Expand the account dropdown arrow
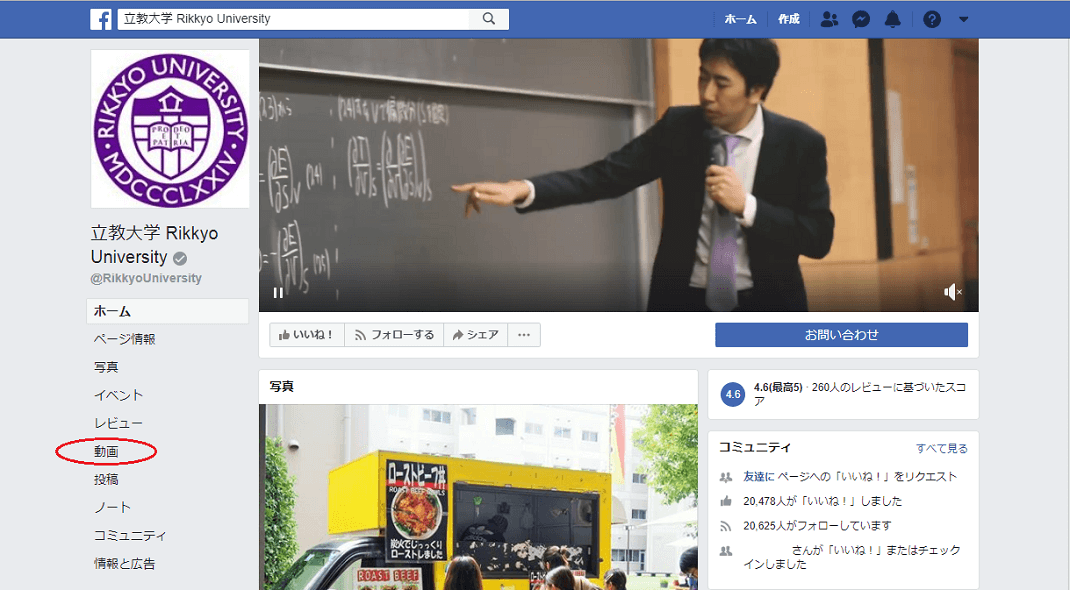 pos(964,20)
